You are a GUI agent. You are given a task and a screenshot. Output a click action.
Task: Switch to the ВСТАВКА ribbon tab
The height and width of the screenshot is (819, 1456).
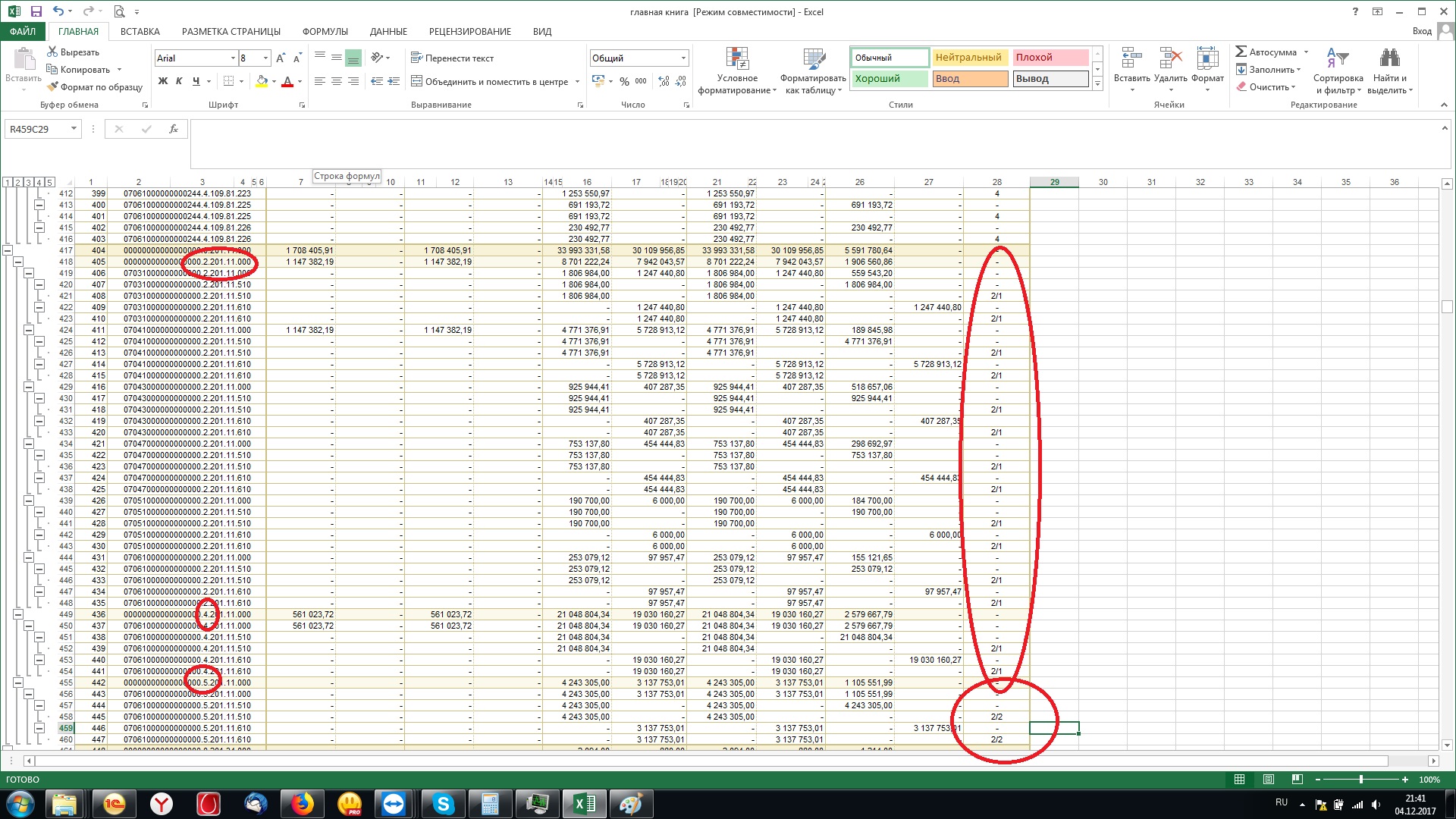tap(140, 31)
